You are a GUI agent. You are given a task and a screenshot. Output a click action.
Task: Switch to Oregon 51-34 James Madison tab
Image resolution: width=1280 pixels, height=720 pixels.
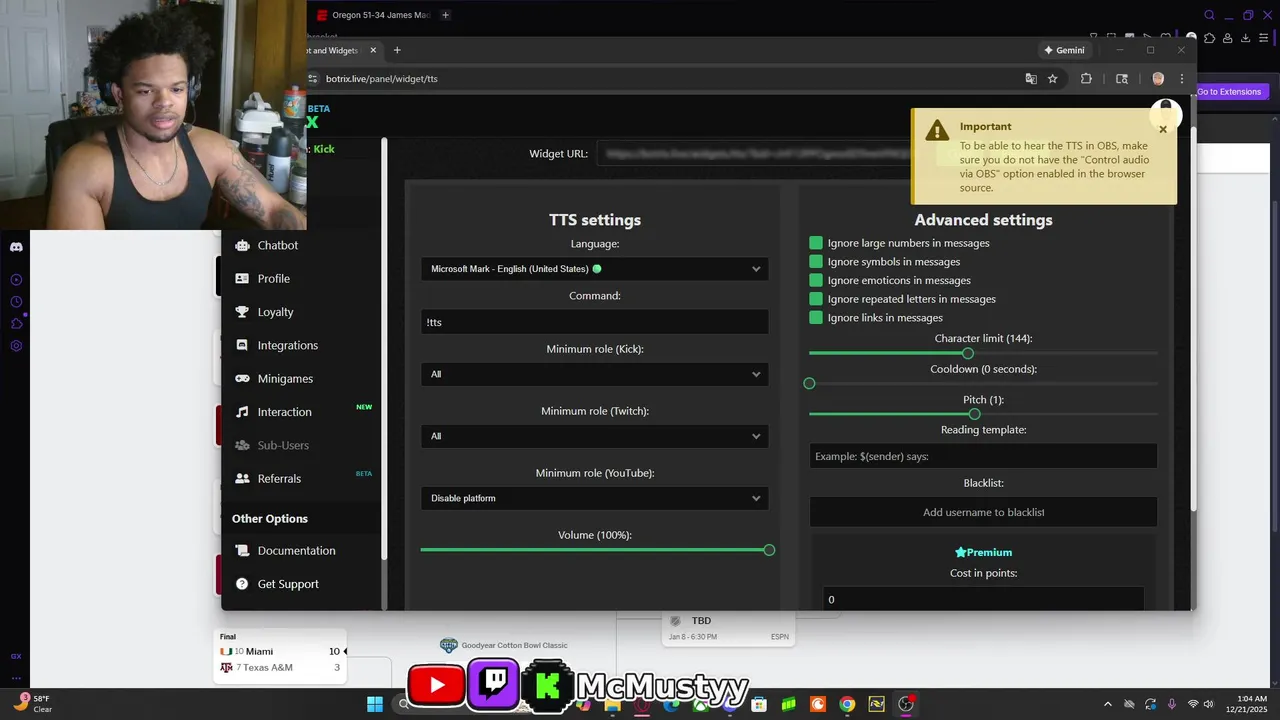372,15
